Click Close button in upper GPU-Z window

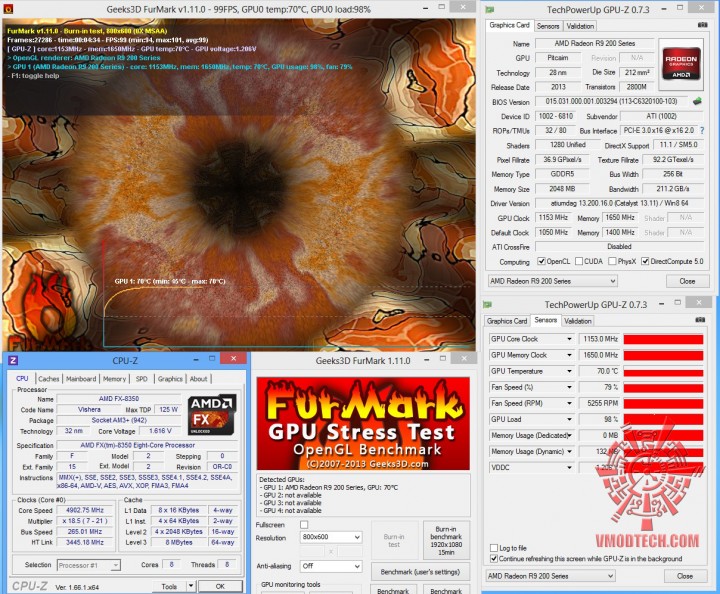point(687,281)
